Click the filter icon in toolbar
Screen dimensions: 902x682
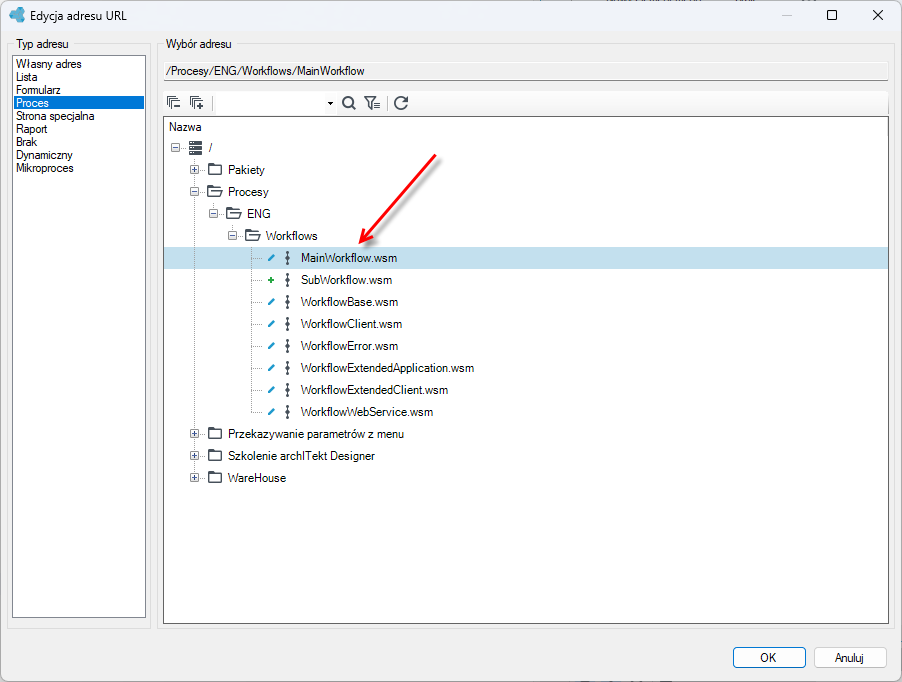(372, 103)
